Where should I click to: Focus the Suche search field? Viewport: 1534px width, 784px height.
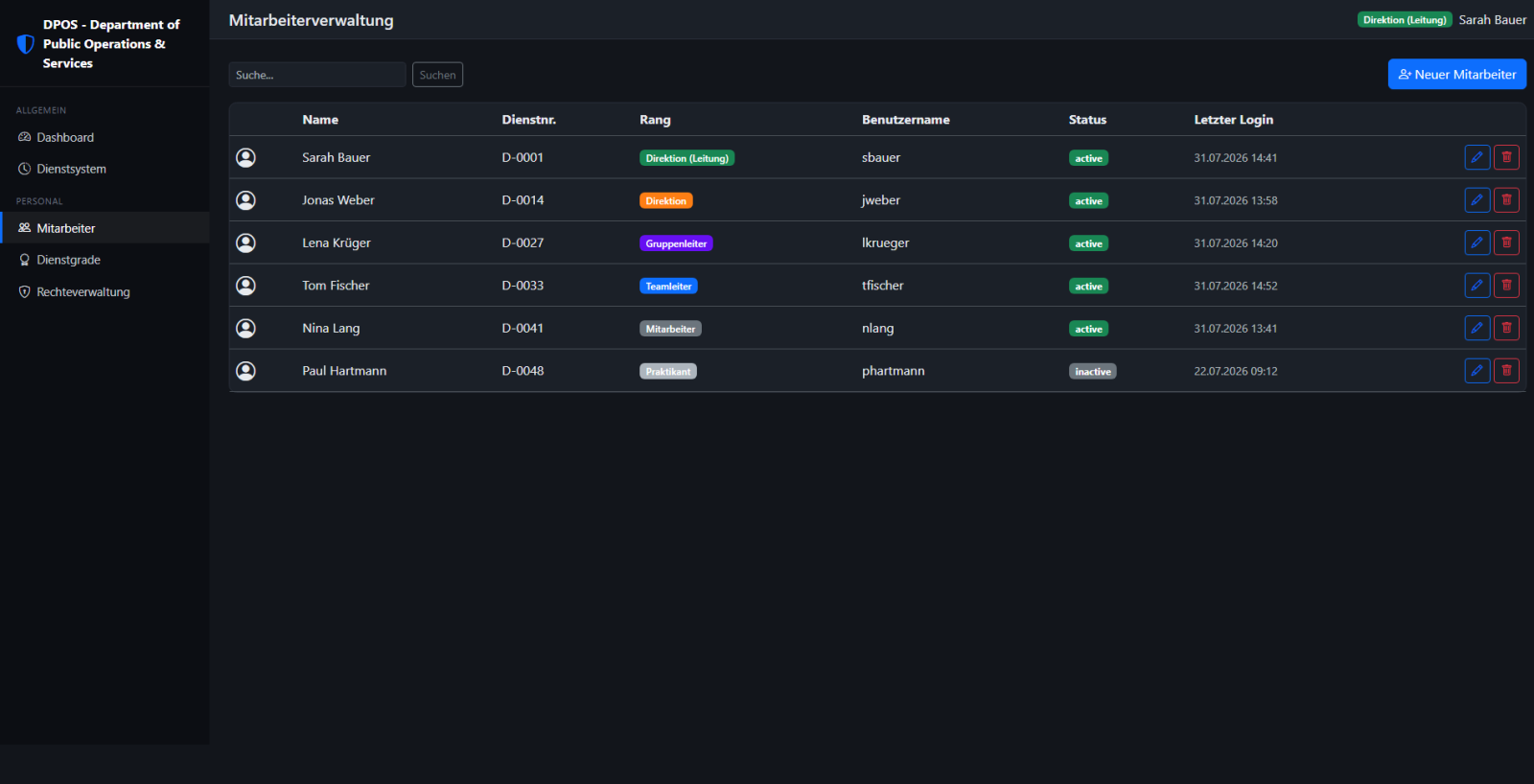pyautogui.click(x=317, y=75)
